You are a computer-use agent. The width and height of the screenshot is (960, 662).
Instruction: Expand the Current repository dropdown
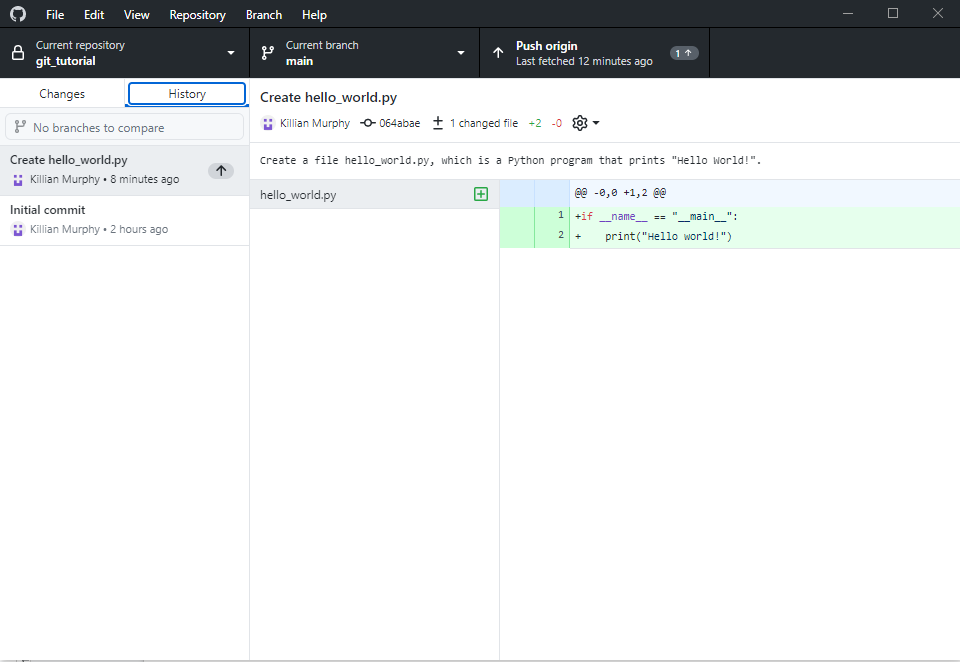pos(124,53)
